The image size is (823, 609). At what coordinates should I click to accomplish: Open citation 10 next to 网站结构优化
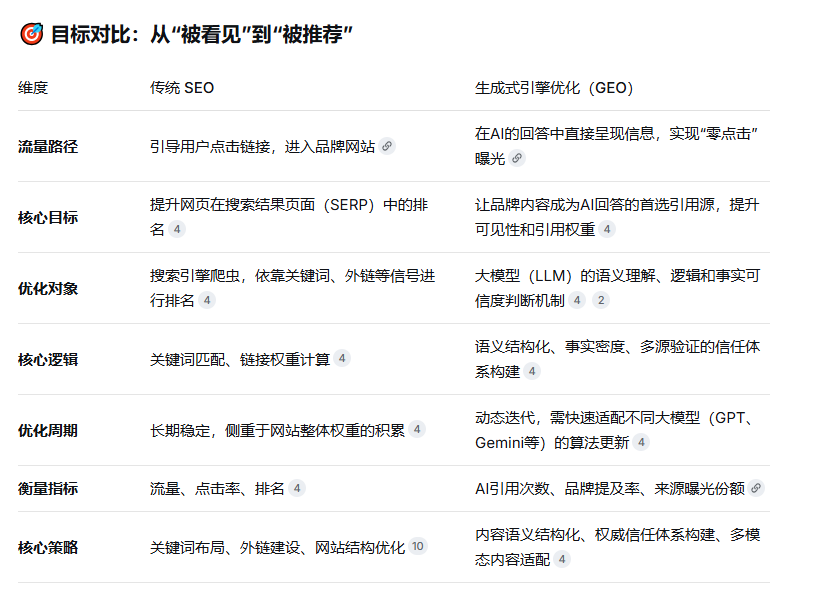point(418,547)
